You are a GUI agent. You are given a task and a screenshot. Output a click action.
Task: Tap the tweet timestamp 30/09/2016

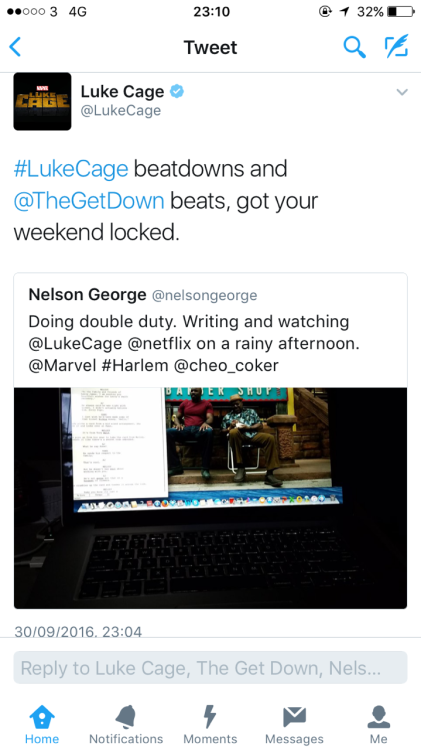(78, 631)
